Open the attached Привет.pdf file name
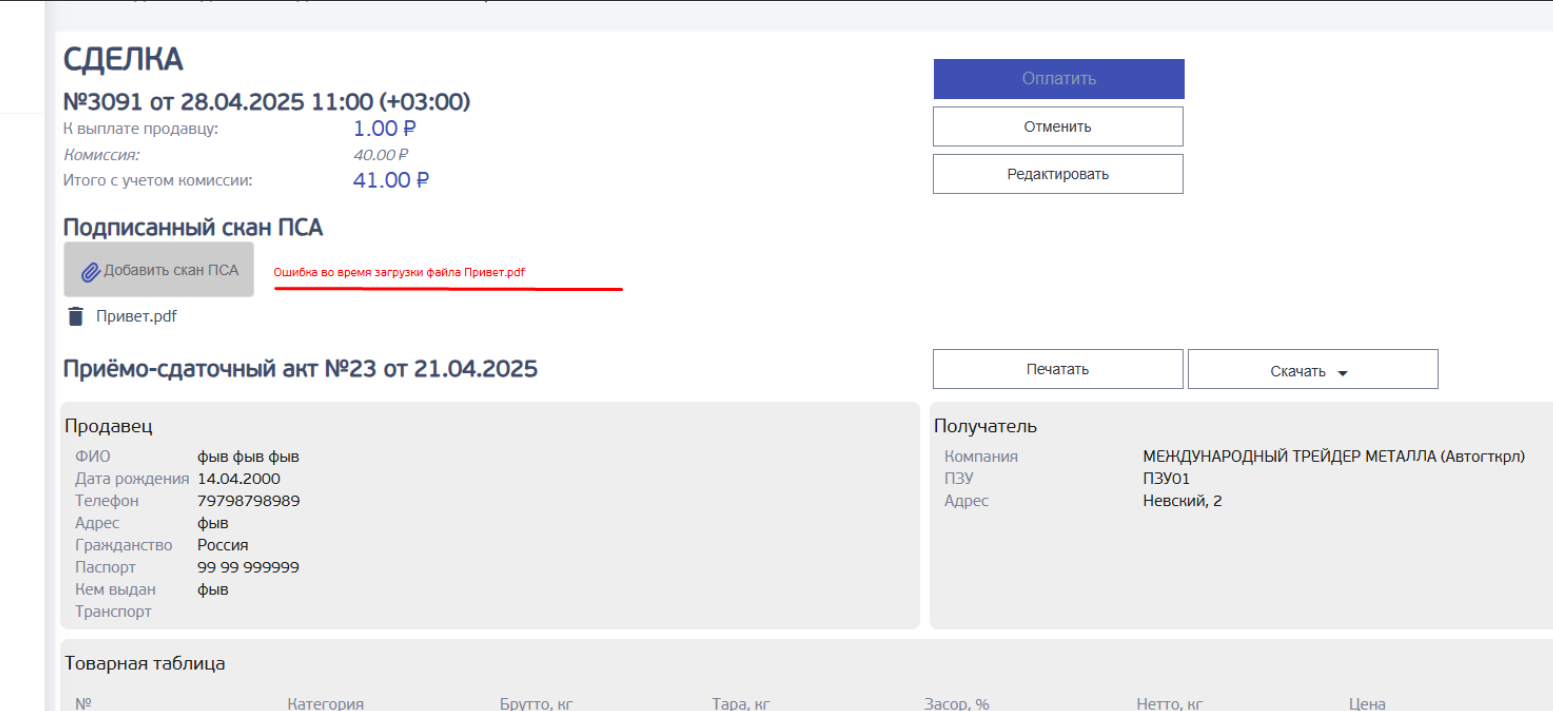Image resolution: width=1553 pixels, height=711 pixels. pyautogui.click(x=136, y=317)
